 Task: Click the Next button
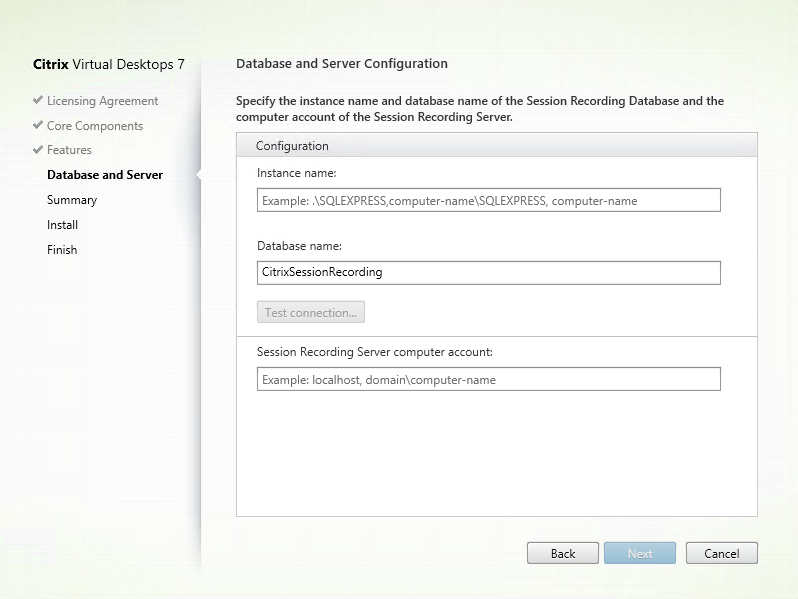640,553
